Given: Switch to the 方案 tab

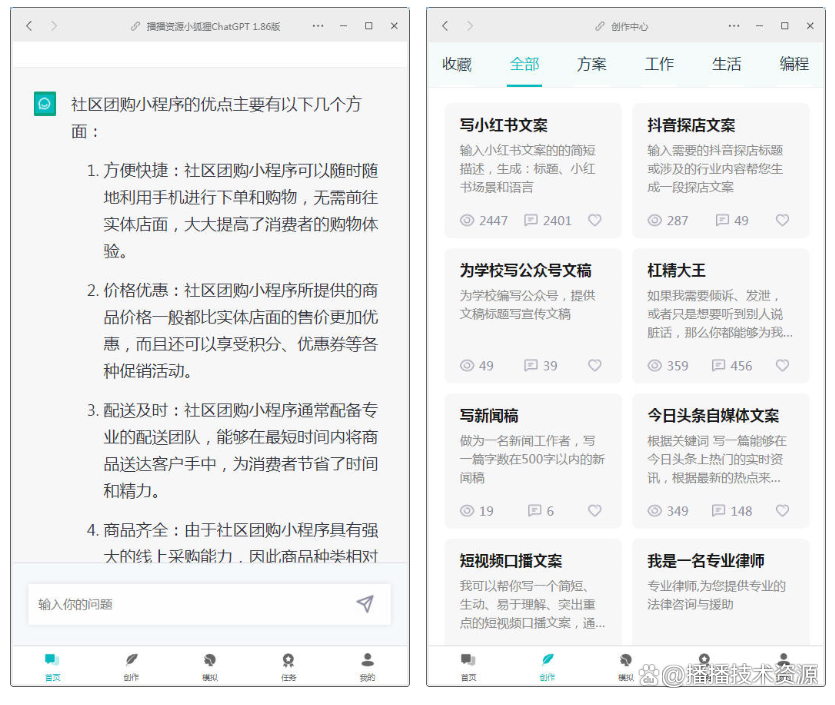Looking at the screenshot, I should click(592, 64).
